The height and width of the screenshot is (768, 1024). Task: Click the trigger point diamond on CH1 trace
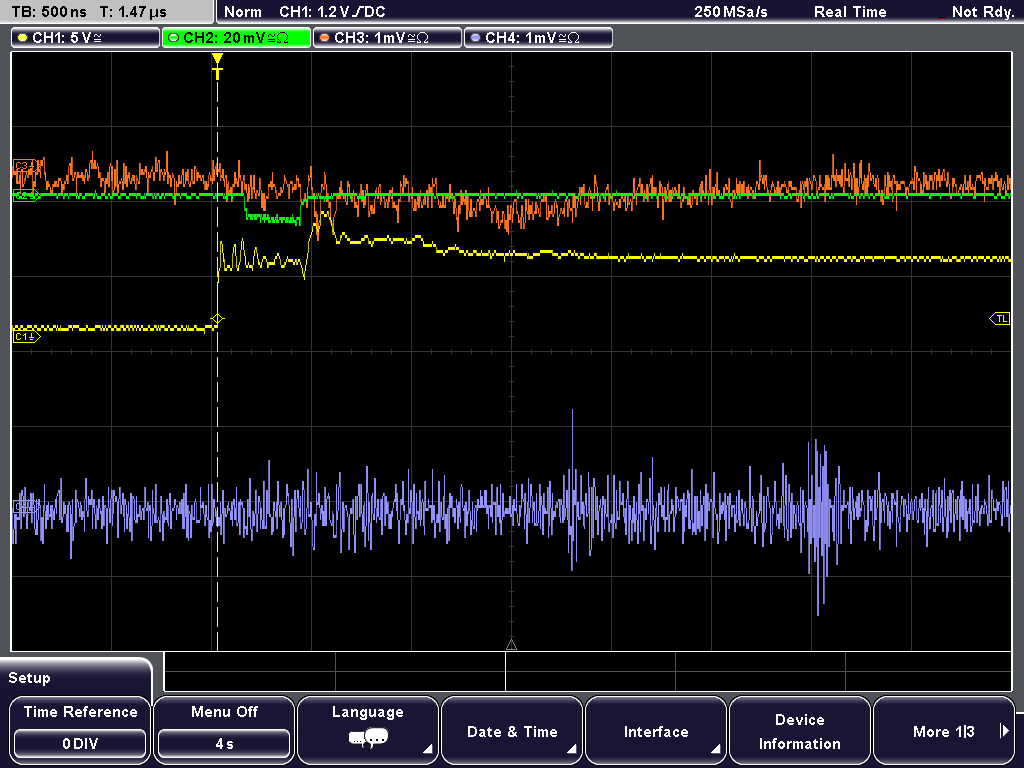(x=217, y=319)
